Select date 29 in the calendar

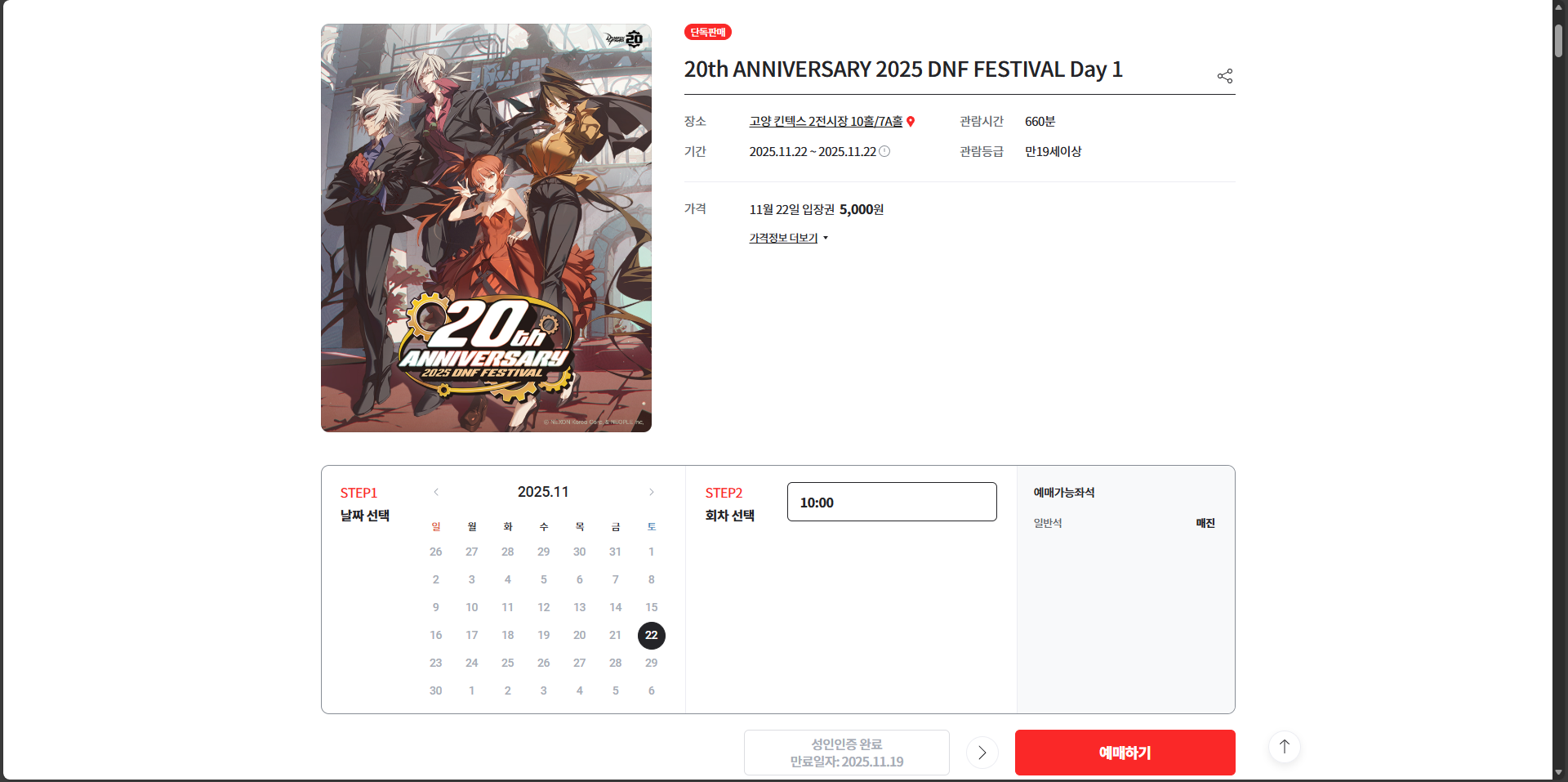coord(651,663)
